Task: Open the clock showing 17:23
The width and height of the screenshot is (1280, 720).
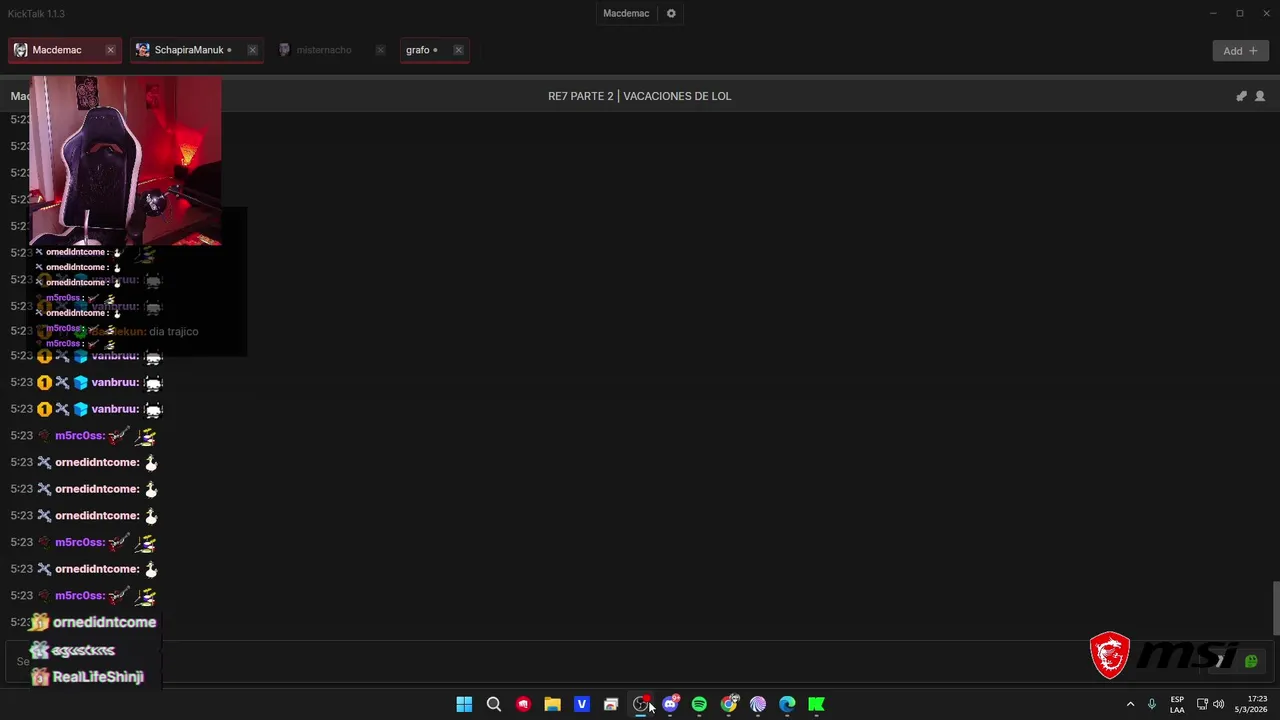Action: click(1250, 704)
